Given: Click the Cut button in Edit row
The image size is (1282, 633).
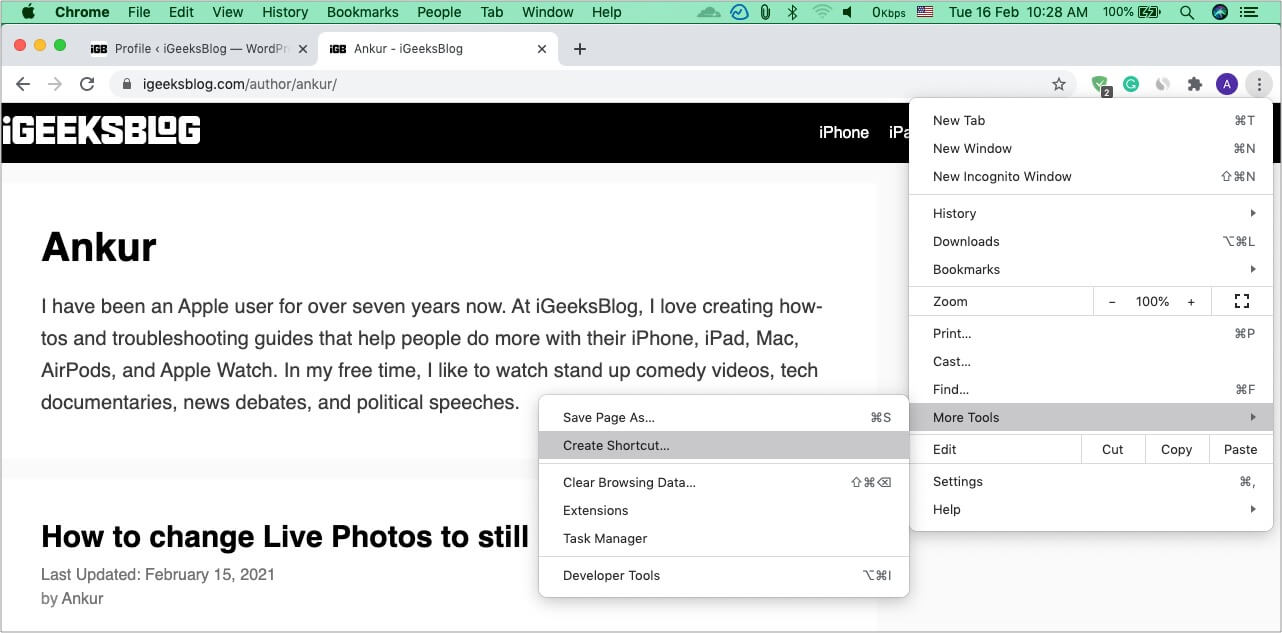Looking at the screenshot, I should pyautogui.click(x=1113, y=449).
